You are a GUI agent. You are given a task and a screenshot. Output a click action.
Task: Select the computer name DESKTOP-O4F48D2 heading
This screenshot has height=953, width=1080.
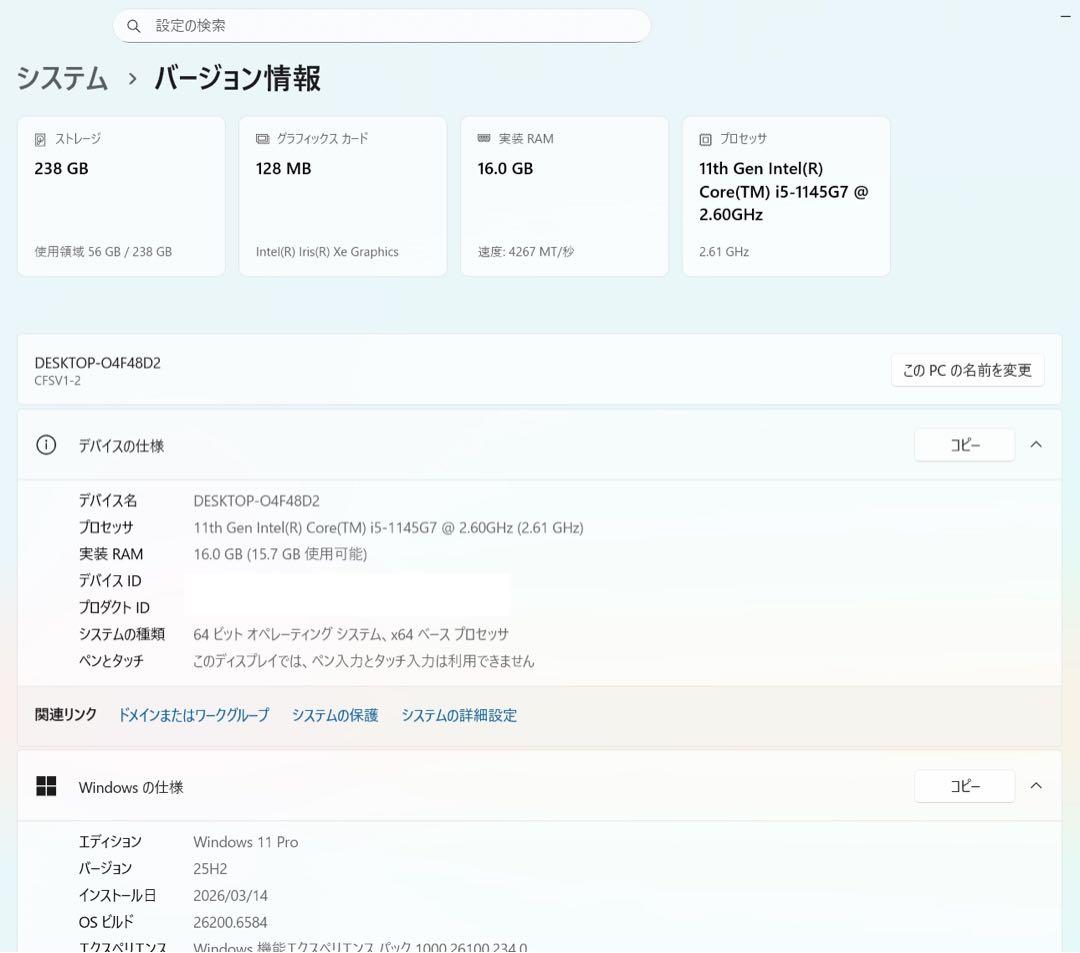tap(97, 363)
